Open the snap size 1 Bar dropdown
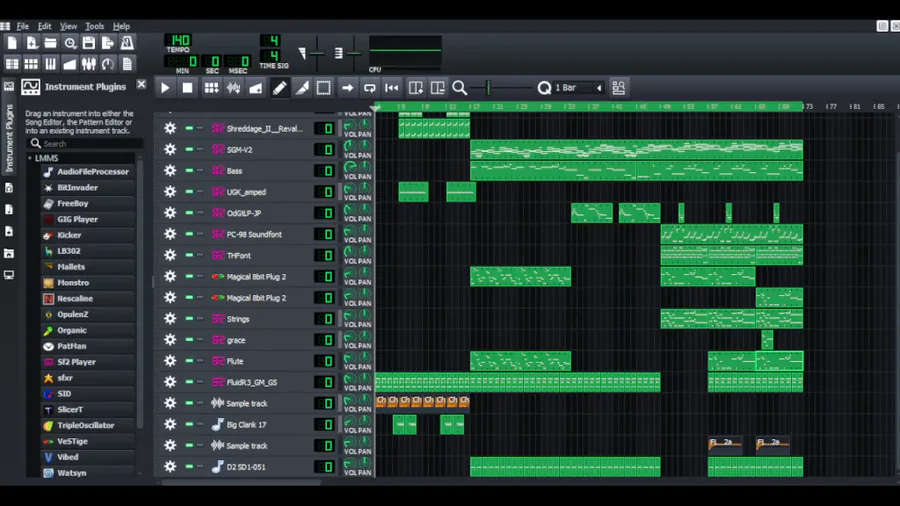The height and width of the screenshot is (506, 900). pyautogui.click(x=579, y=88)
